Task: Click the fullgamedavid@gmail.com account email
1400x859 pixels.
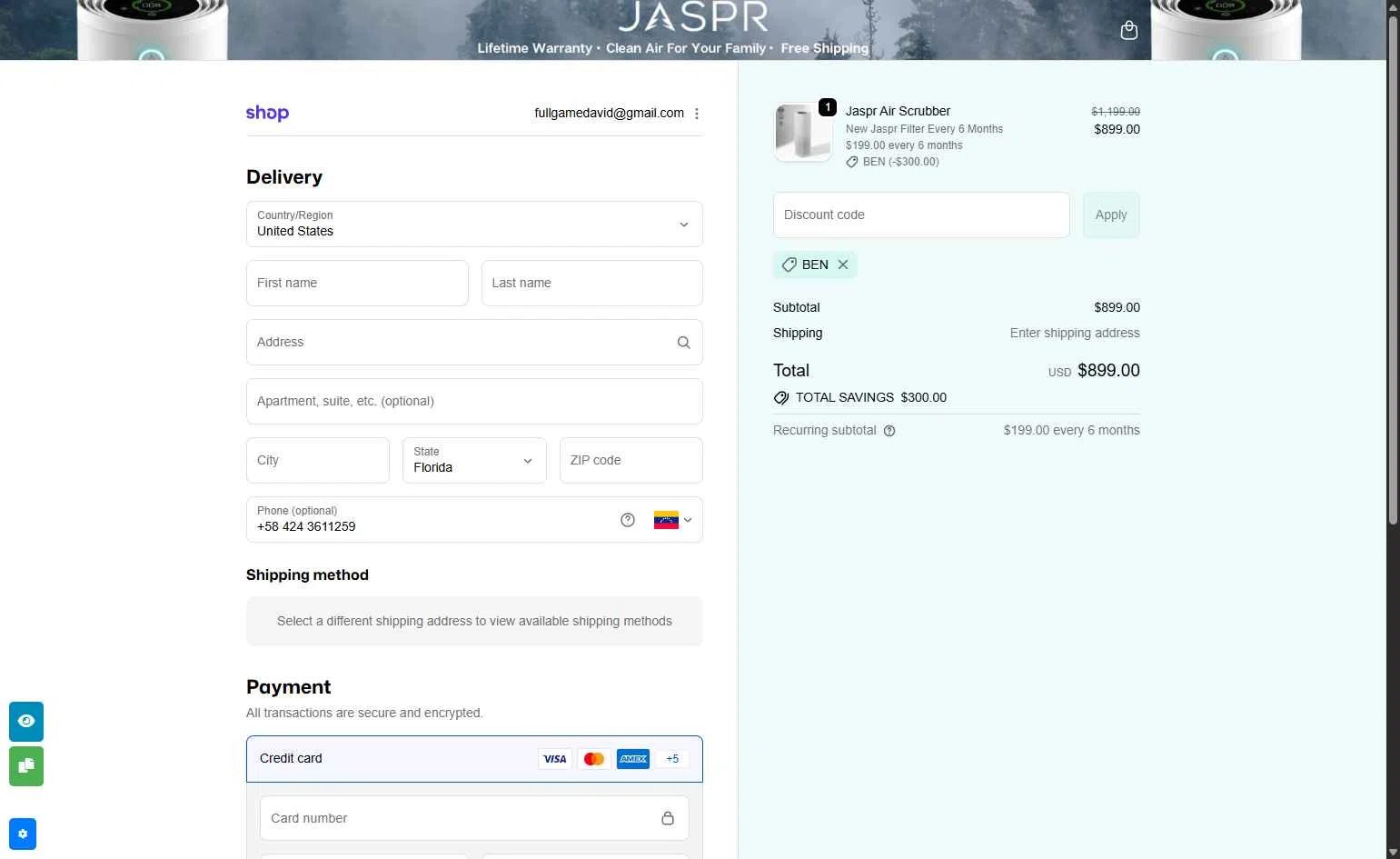Action: 609,114
